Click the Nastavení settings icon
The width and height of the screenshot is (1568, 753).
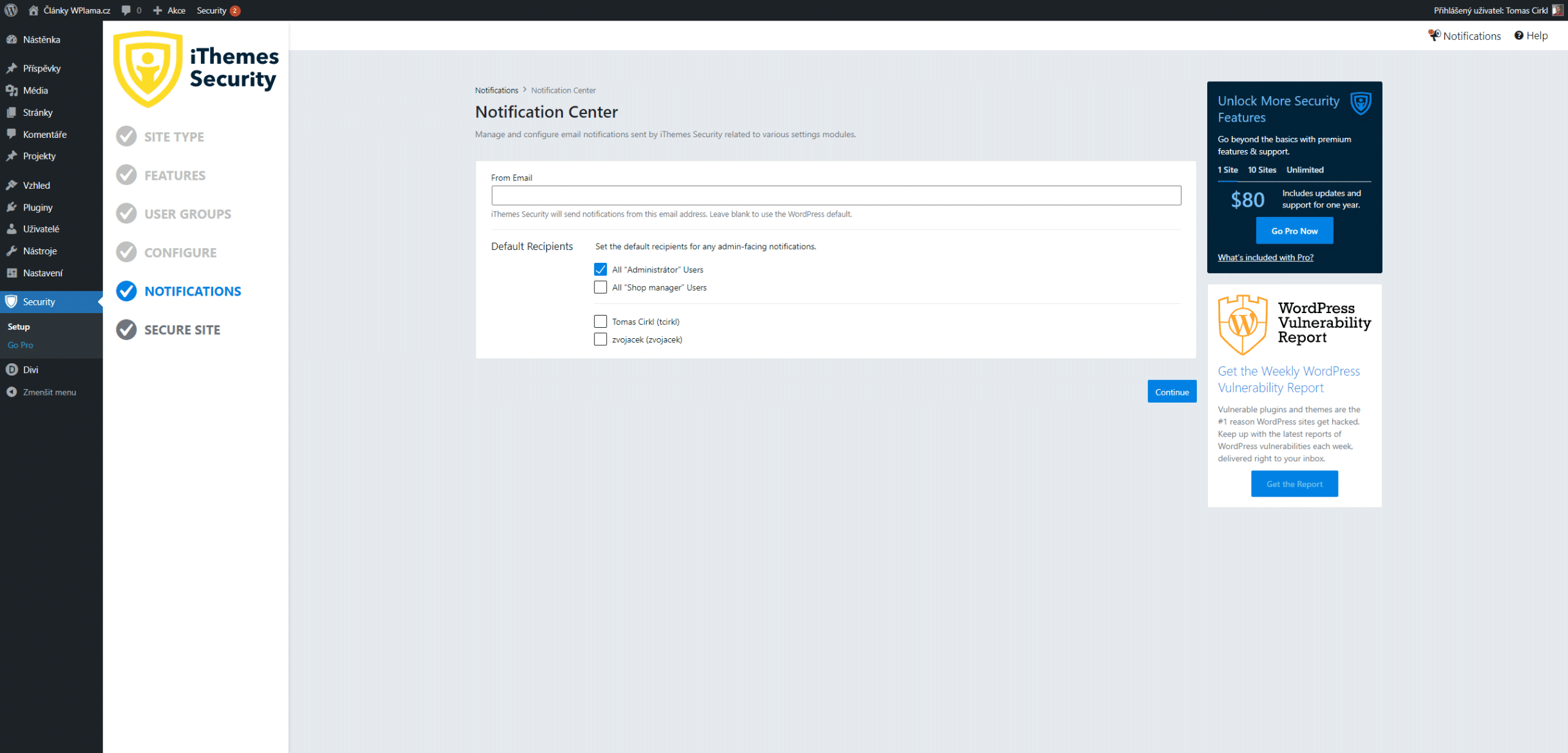(12, 272)
